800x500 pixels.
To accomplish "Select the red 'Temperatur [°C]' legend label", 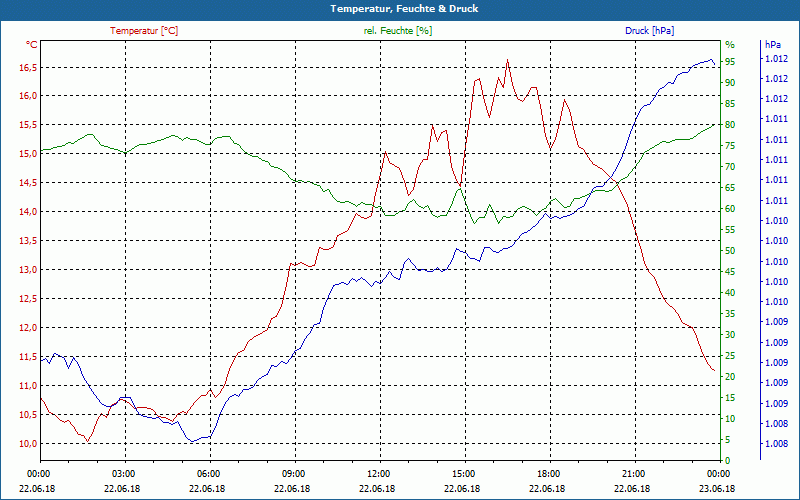I will (144, 31).
